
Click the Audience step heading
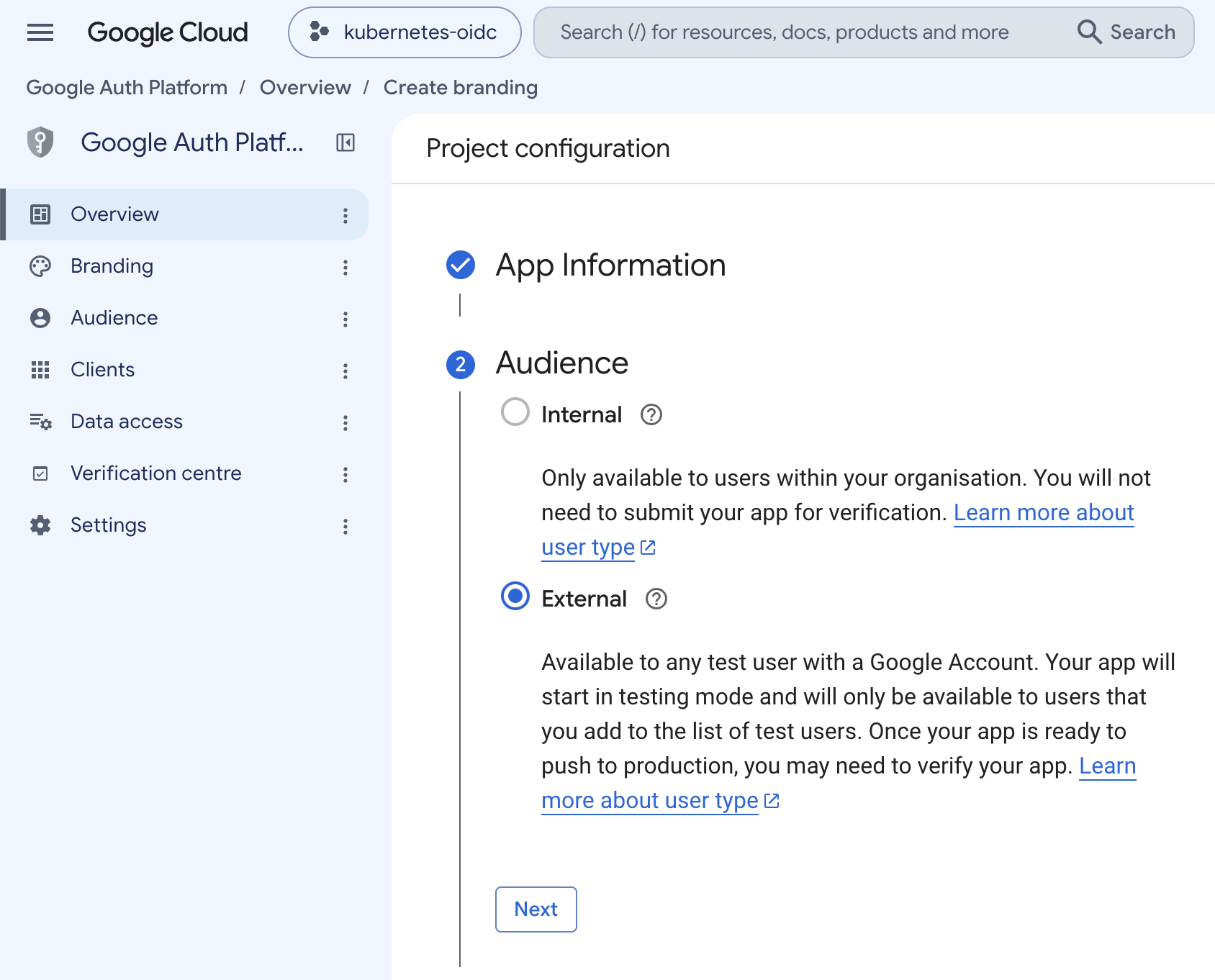(x=562, y=363)
